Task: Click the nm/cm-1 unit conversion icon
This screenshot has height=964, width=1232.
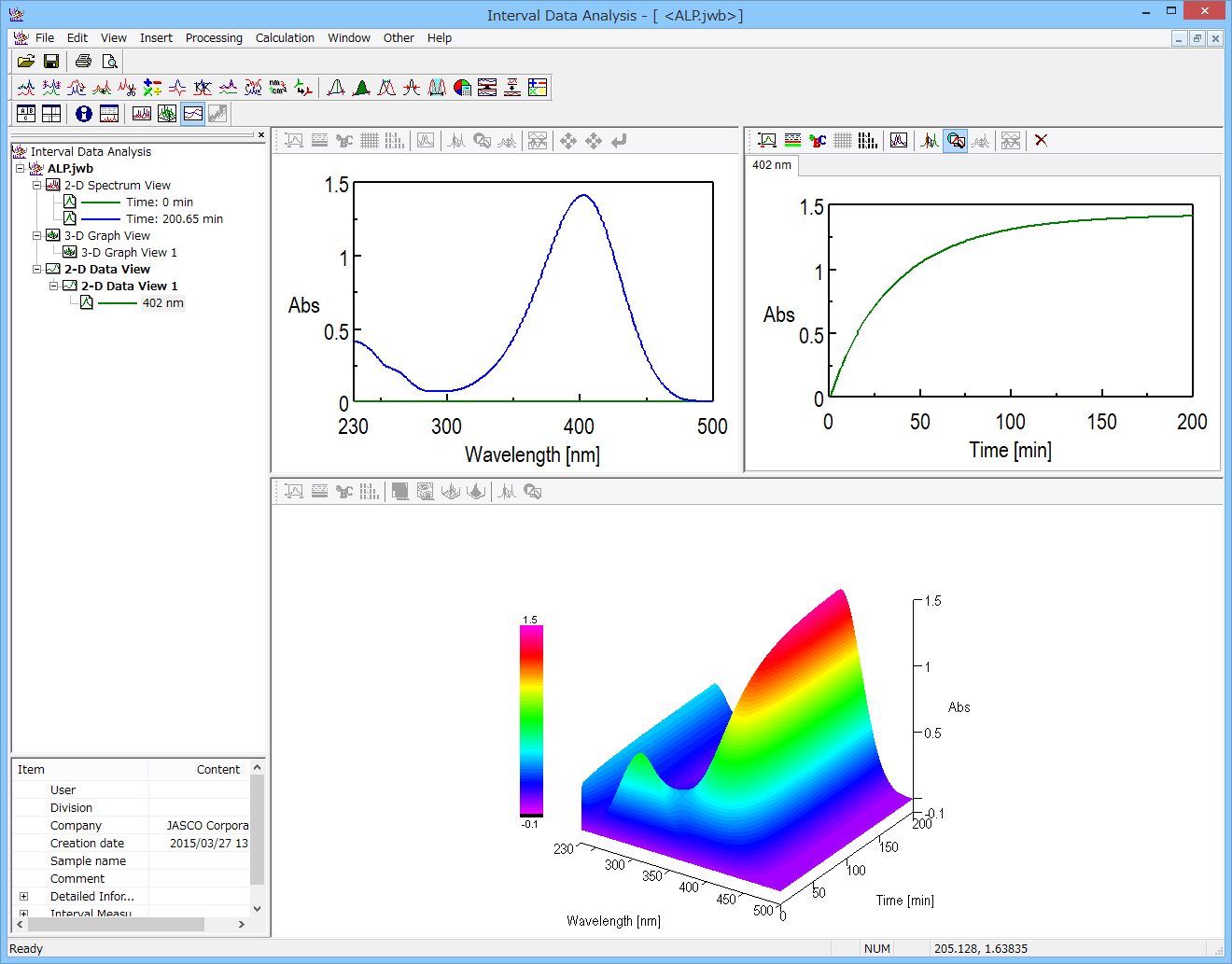Action: (278, 88)
